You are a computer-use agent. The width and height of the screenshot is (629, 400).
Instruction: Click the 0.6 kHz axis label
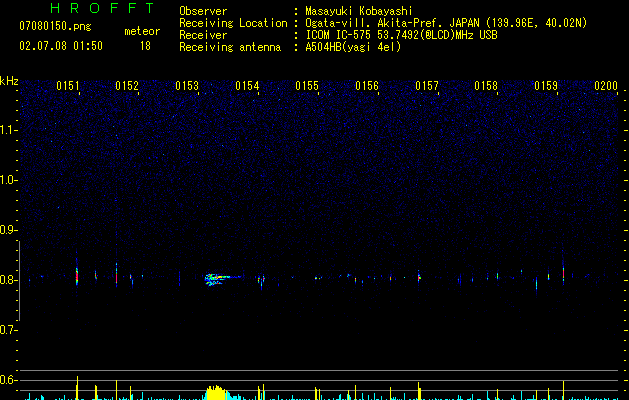[8, 380]
